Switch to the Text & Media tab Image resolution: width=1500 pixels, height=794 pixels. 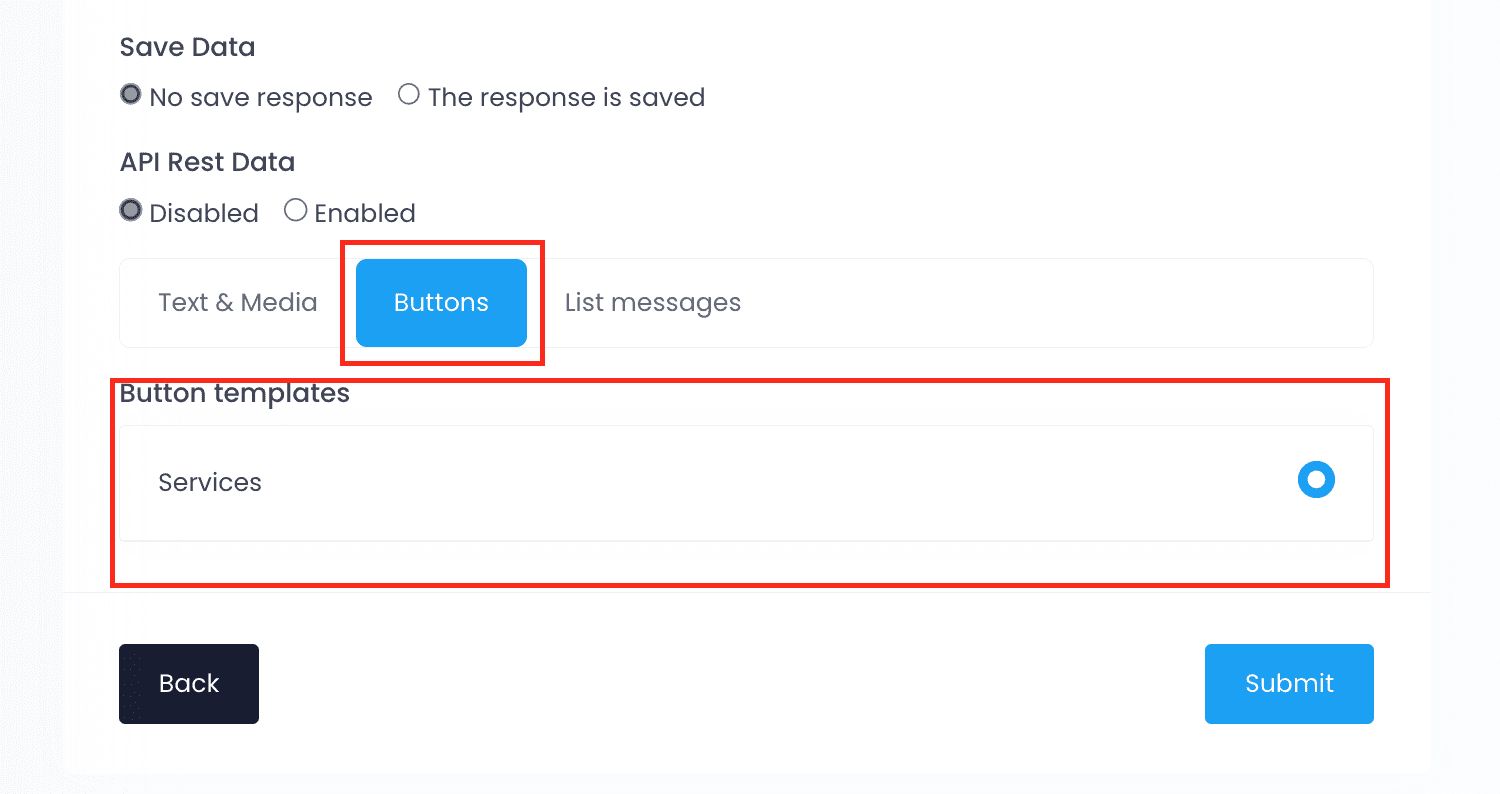coord(238,303)
